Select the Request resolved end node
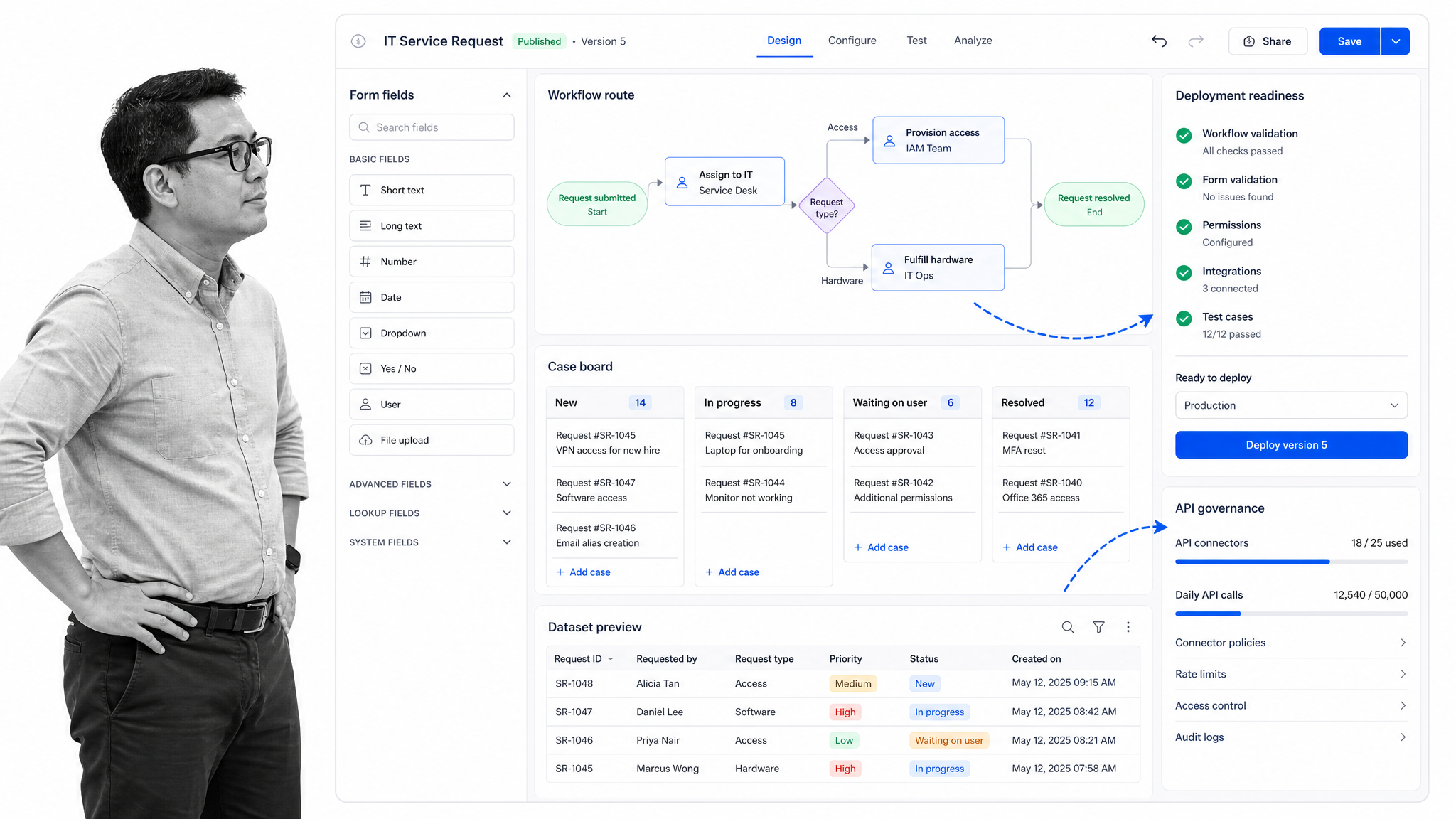This screenshot has width=1456, height=819. tap(1093, 205)
